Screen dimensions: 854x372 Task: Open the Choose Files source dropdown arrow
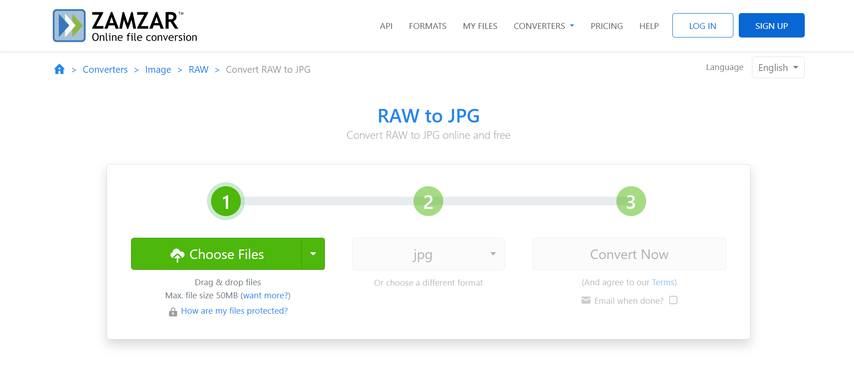313,254
